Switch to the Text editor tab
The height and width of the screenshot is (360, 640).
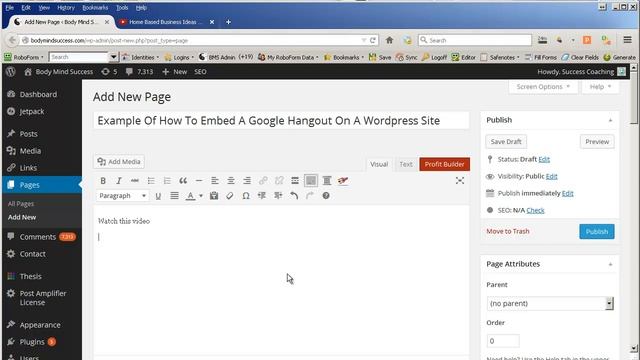(x=406, y=164)
